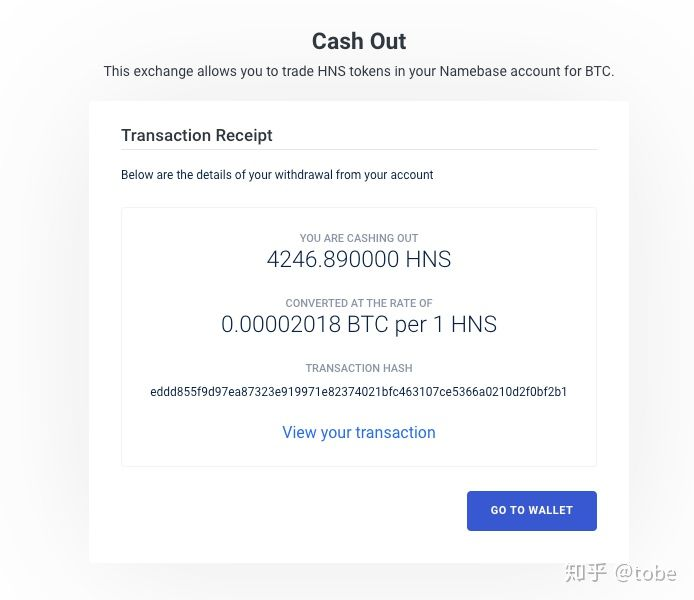
Task: Click the word transaction in the blue link
Action: click(x=397, y=432)
